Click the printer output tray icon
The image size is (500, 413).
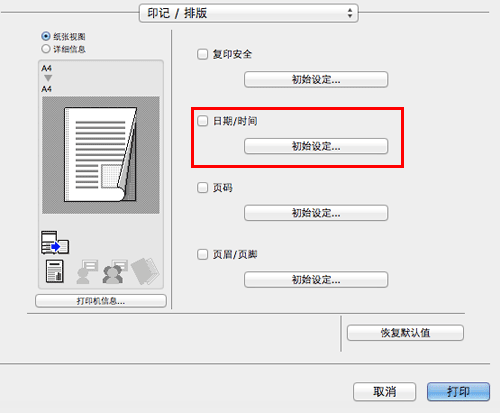[55, 242]
